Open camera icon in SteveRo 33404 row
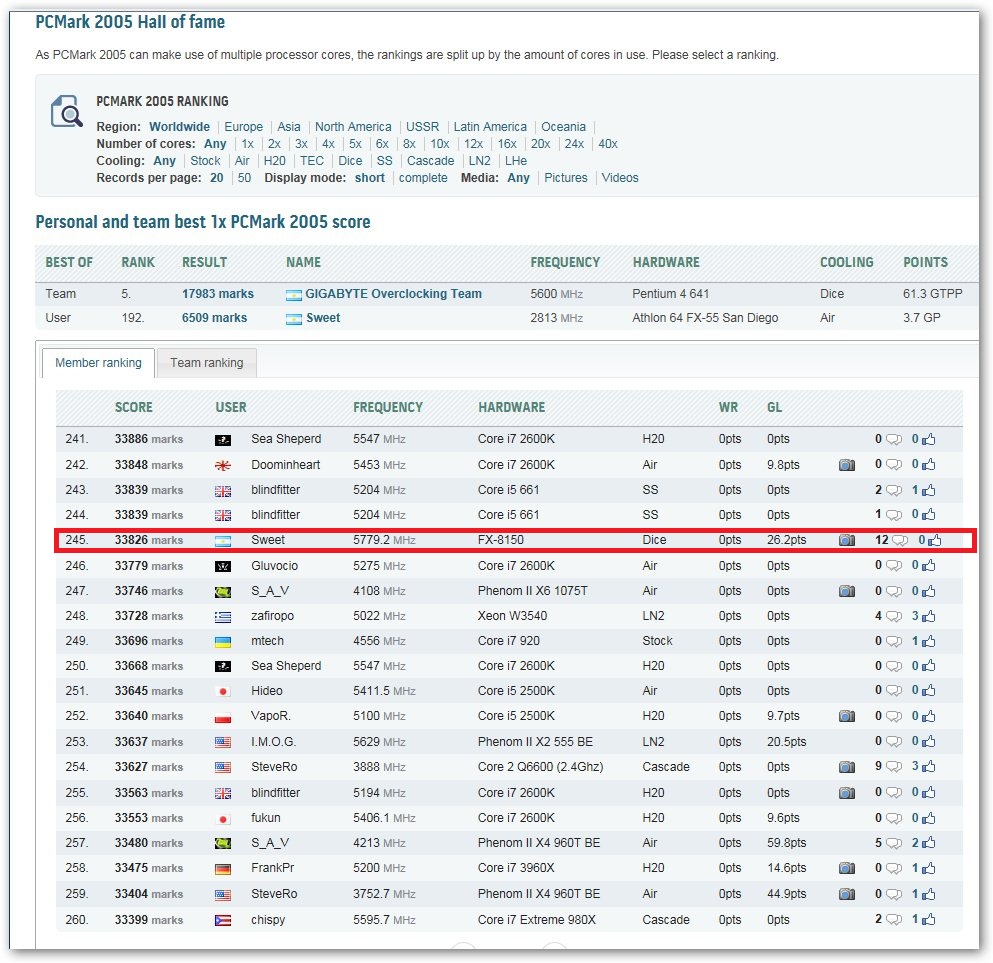Screen dimensions: 993x963 click(x=847, y=894)
